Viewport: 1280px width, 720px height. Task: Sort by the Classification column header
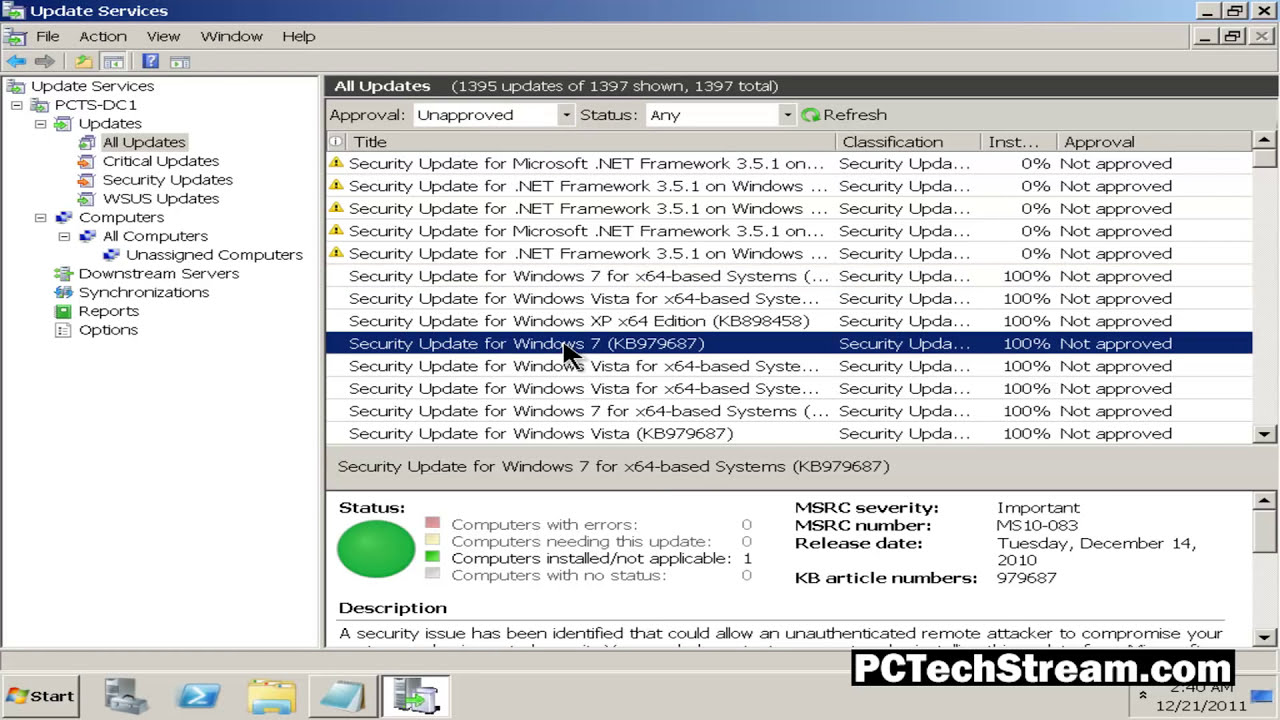(907, 142)
